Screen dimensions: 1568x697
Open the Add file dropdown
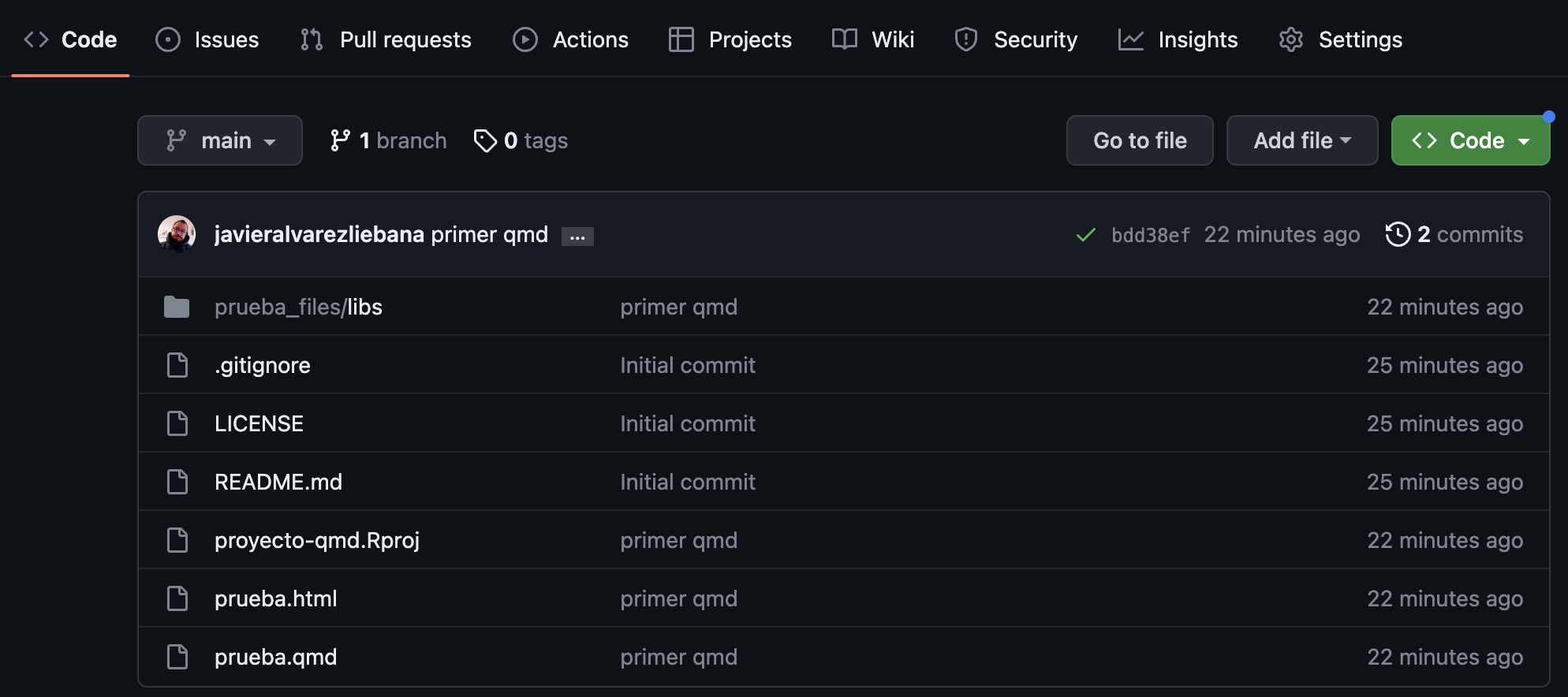tap(1301, 140)
